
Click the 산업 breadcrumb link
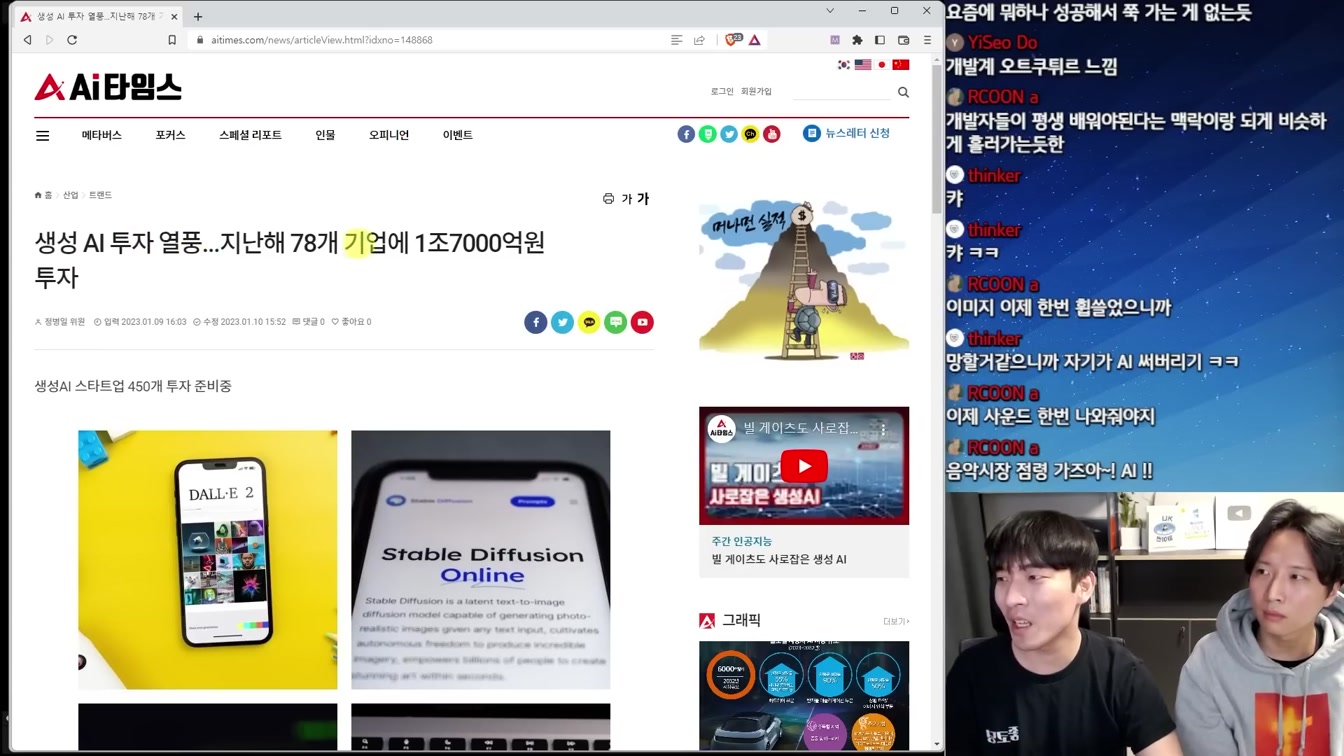tap(70, 195)
